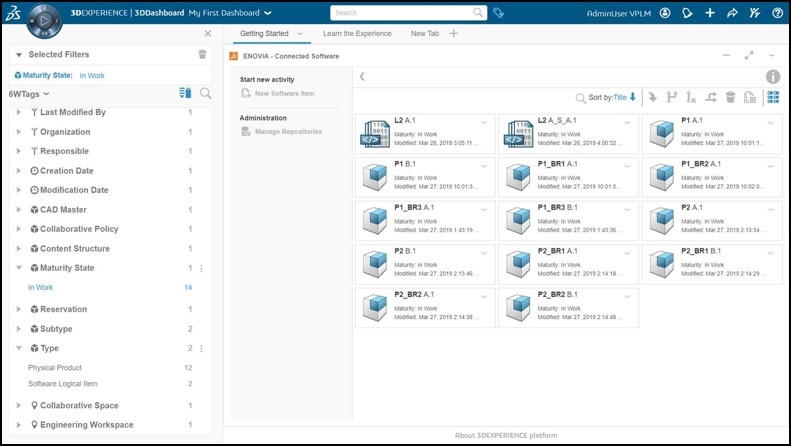Expand the Reservation tag
This screenshot has width=791, height=446.
click(x=19, y=309)
